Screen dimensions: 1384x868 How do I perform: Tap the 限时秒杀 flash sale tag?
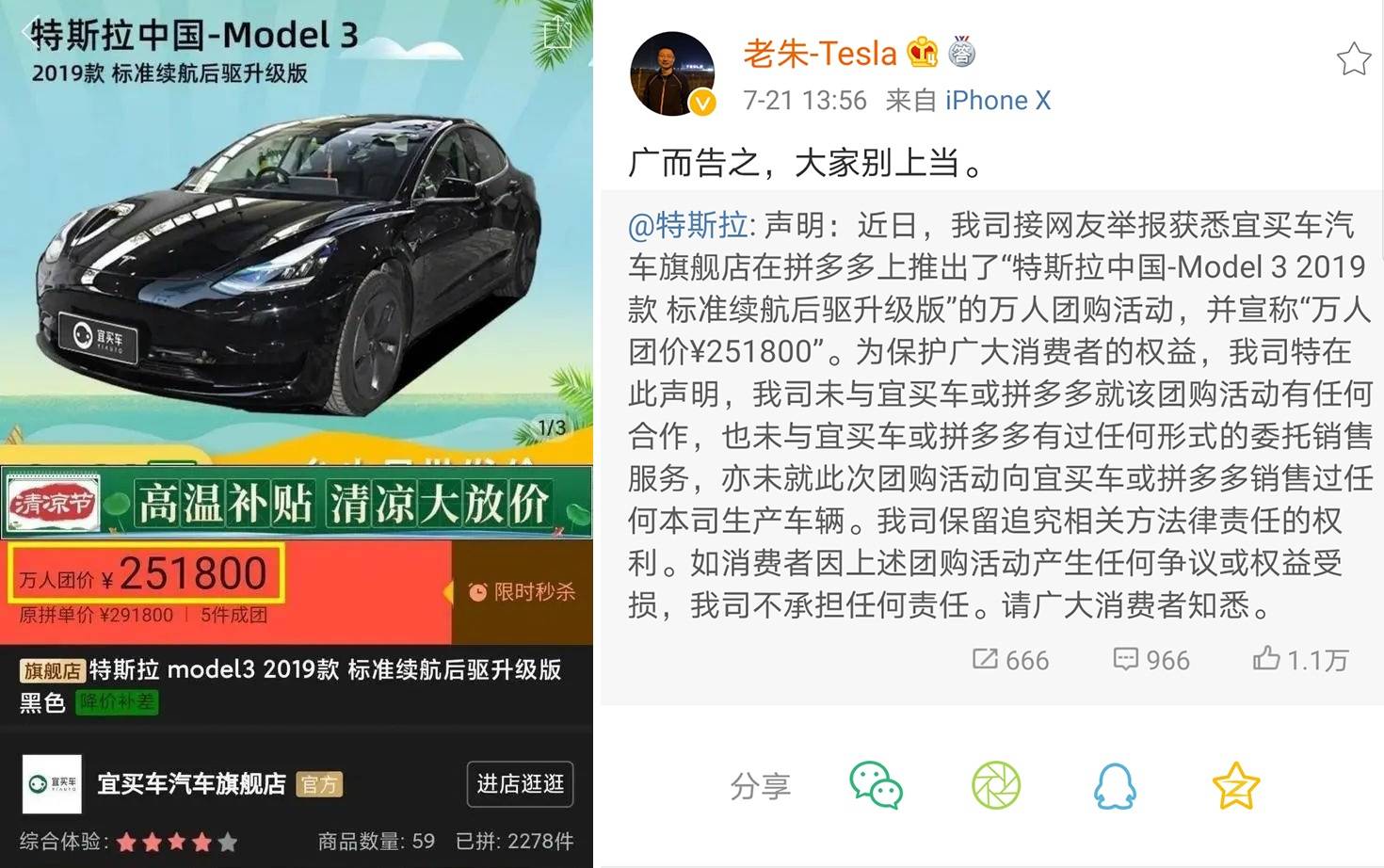click(x=523, y=591)
